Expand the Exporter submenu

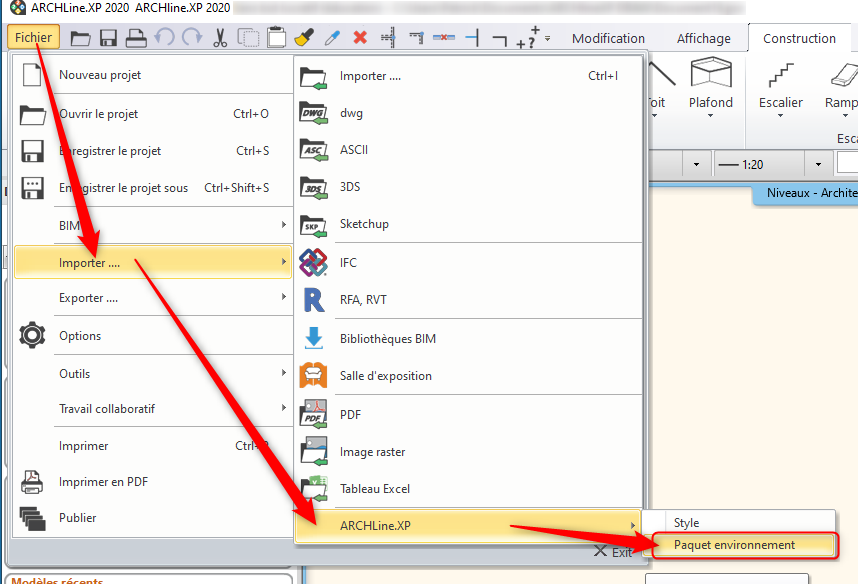(283, 297)
